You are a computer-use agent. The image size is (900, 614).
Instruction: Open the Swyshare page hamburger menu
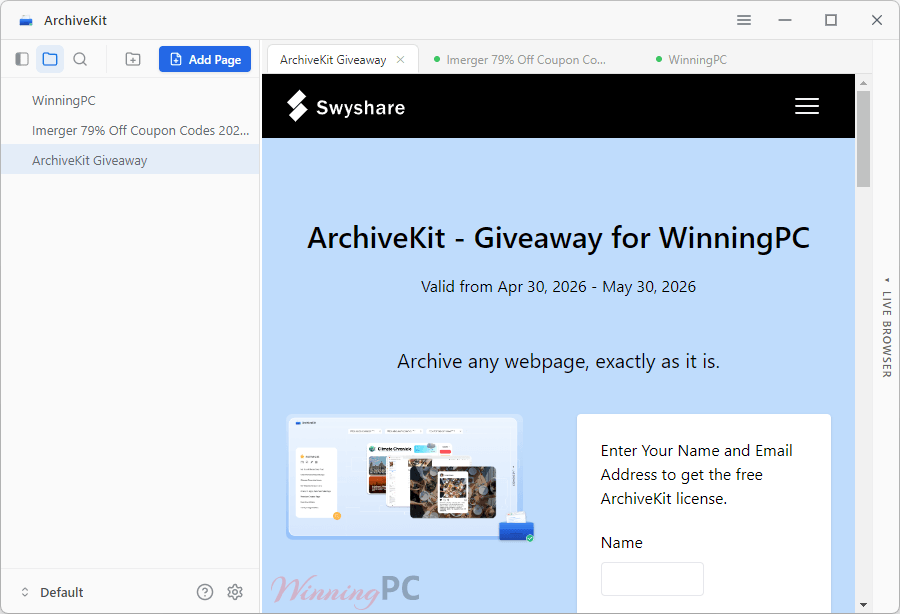click(x=806, y=106)
